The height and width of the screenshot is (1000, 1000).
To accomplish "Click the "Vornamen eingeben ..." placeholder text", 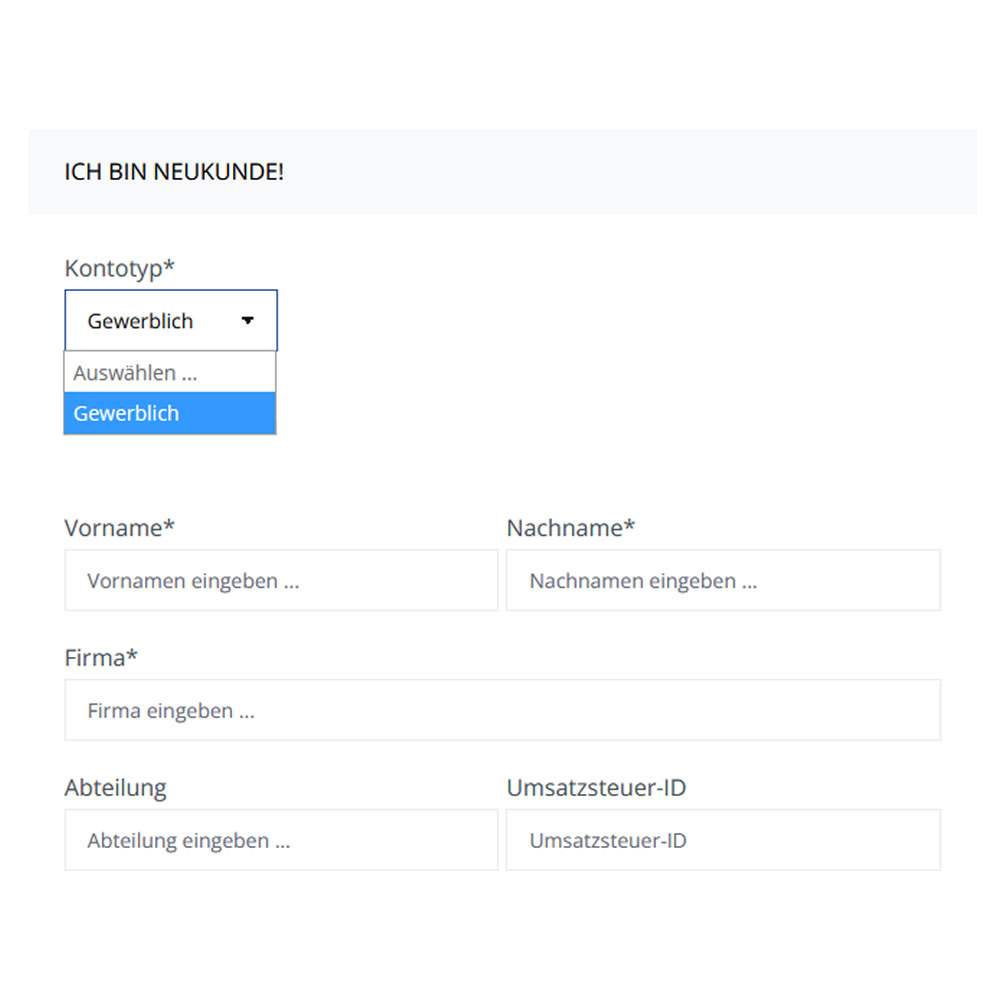I will 193,580.
